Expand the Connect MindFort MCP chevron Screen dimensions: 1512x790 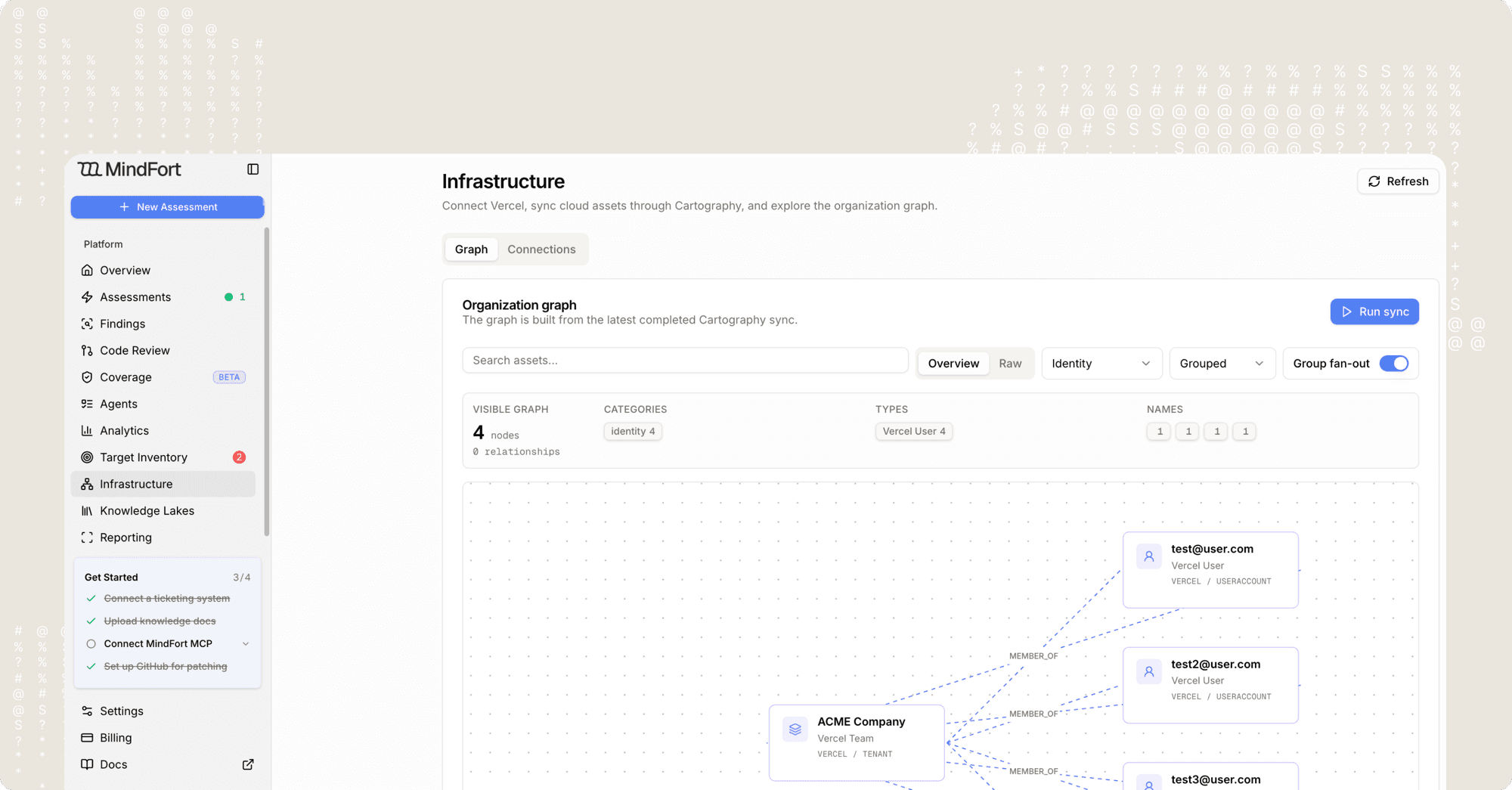(x=246, y=644)
